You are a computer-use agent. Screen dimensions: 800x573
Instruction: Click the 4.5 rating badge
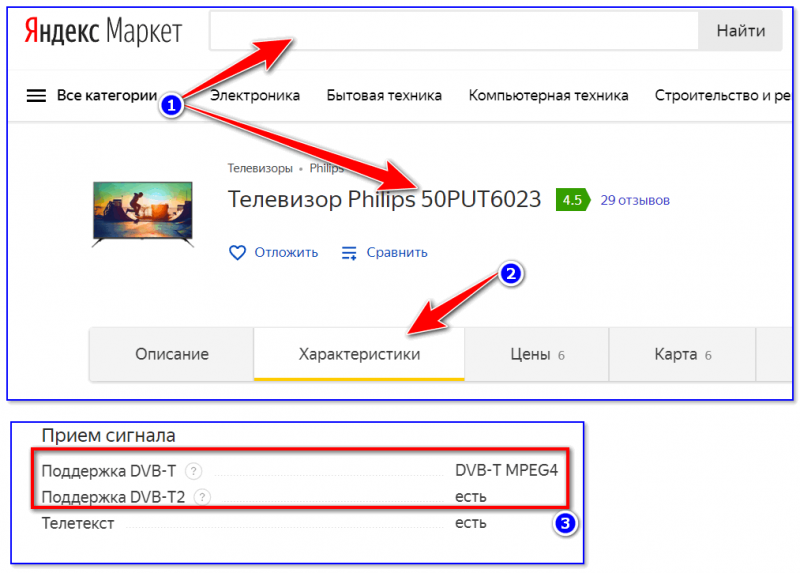click(x=573, y=200)
